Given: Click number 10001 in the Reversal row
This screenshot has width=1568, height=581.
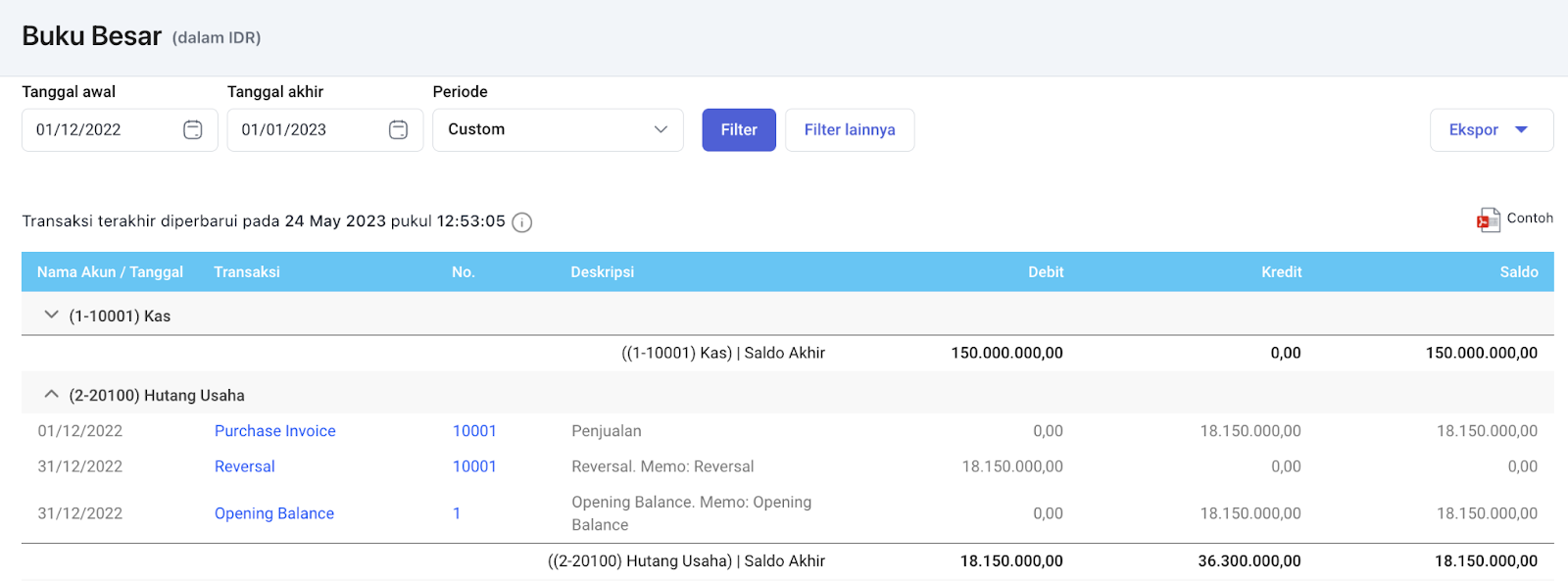Looking at the screenshot, I should coord(474,466).
